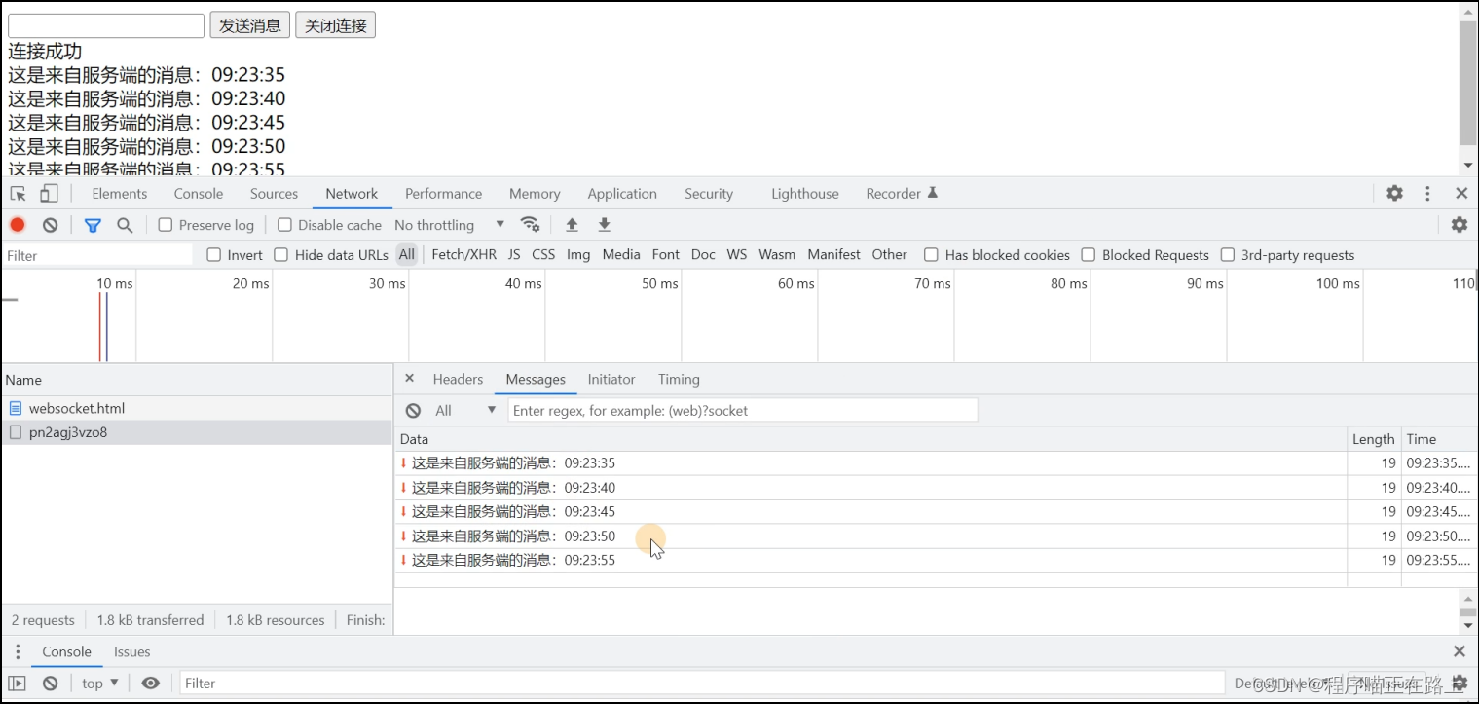Check Has blocked cookies
The image size is (1479, 704).
pos(931,255)
